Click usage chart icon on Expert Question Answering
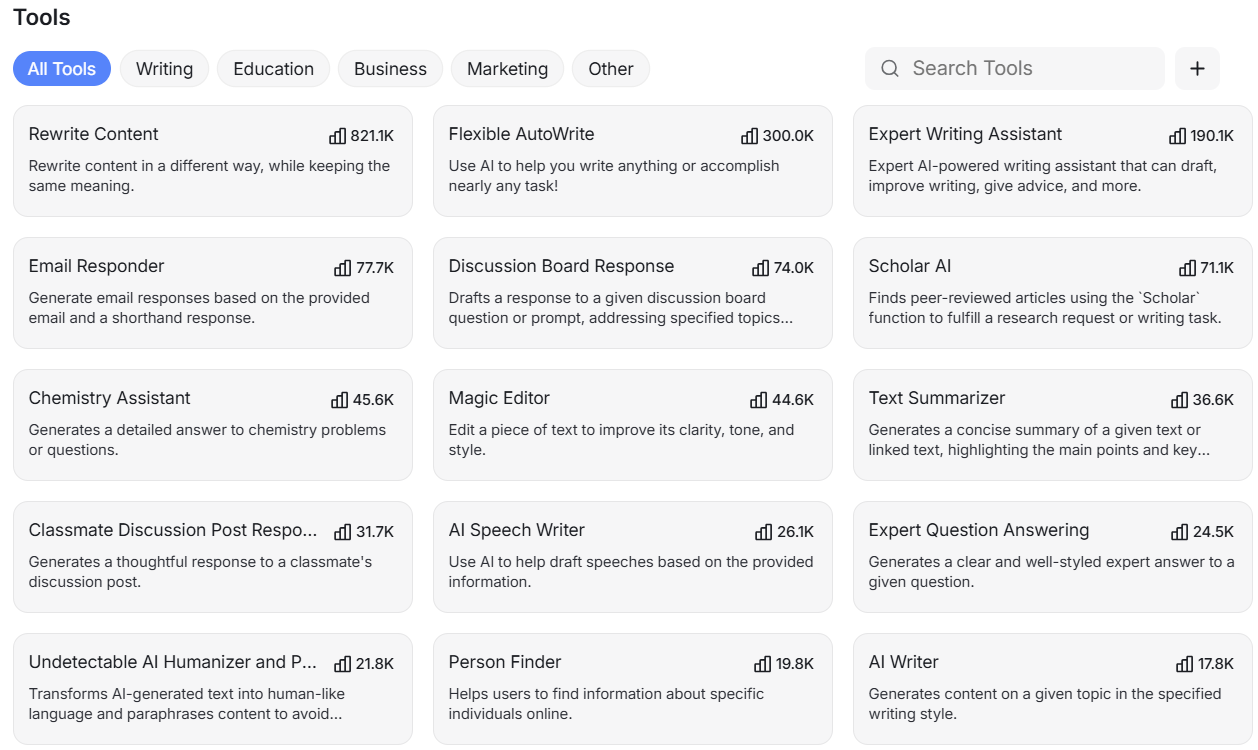Image resolution: width=1258 pixels, height=750 pixels. pos(1180,532)
